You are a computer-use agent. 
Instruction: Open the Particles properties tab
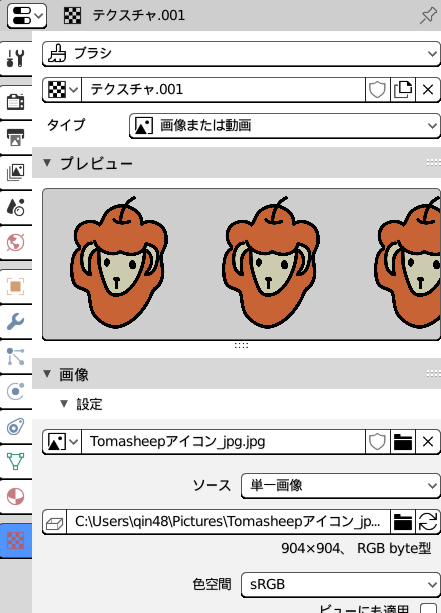pyautogui.click(x=16, y=357)
